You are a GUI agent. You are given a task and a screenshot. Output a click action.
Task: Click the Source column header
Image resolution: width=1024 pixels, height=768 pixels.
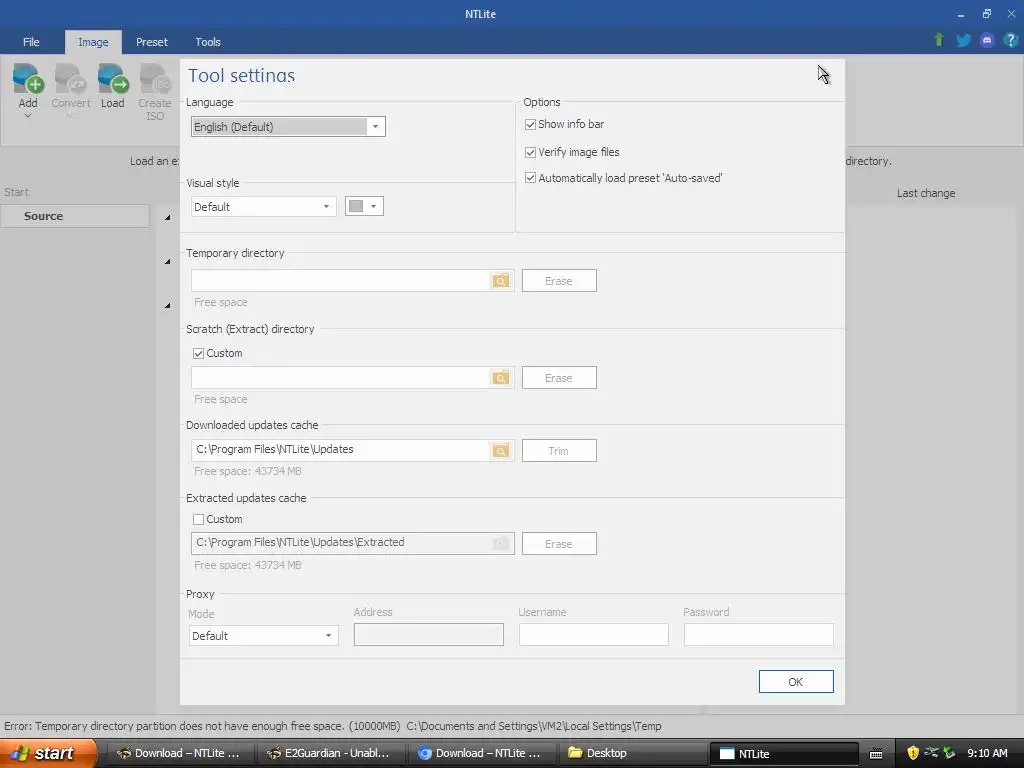[x=74, y=216]
